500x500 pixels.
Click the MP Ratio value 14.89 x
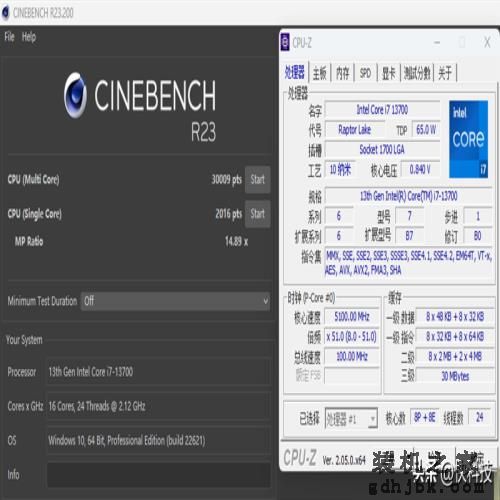coord(236,241)
